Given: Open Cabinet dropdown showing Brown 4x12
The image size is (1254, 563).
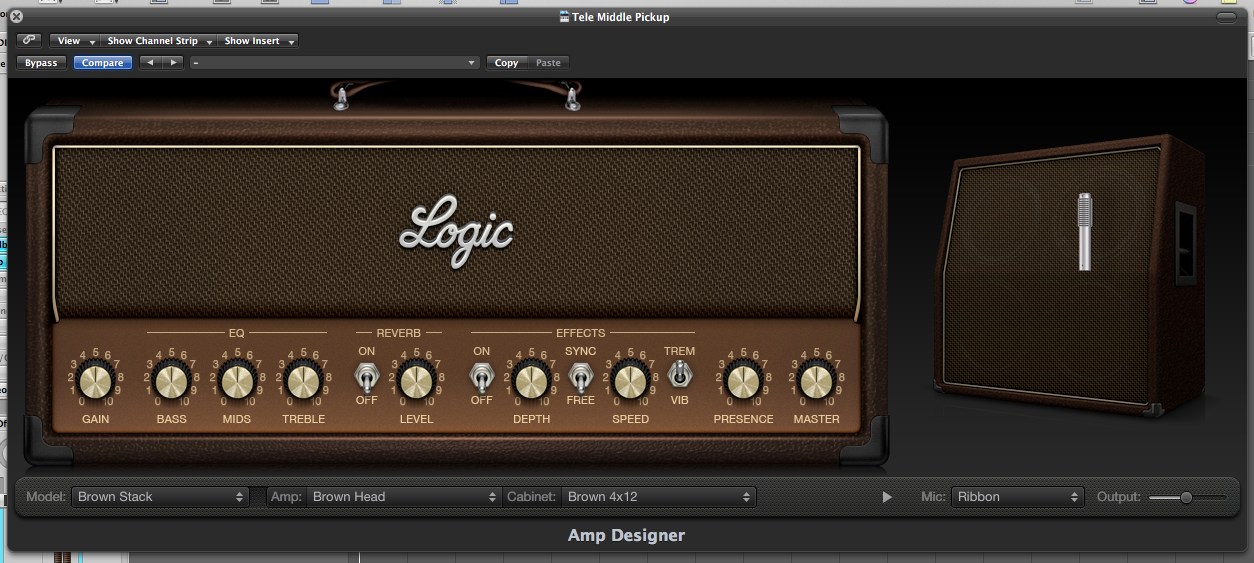Looking at the screenshot, I should coord(659,496).
